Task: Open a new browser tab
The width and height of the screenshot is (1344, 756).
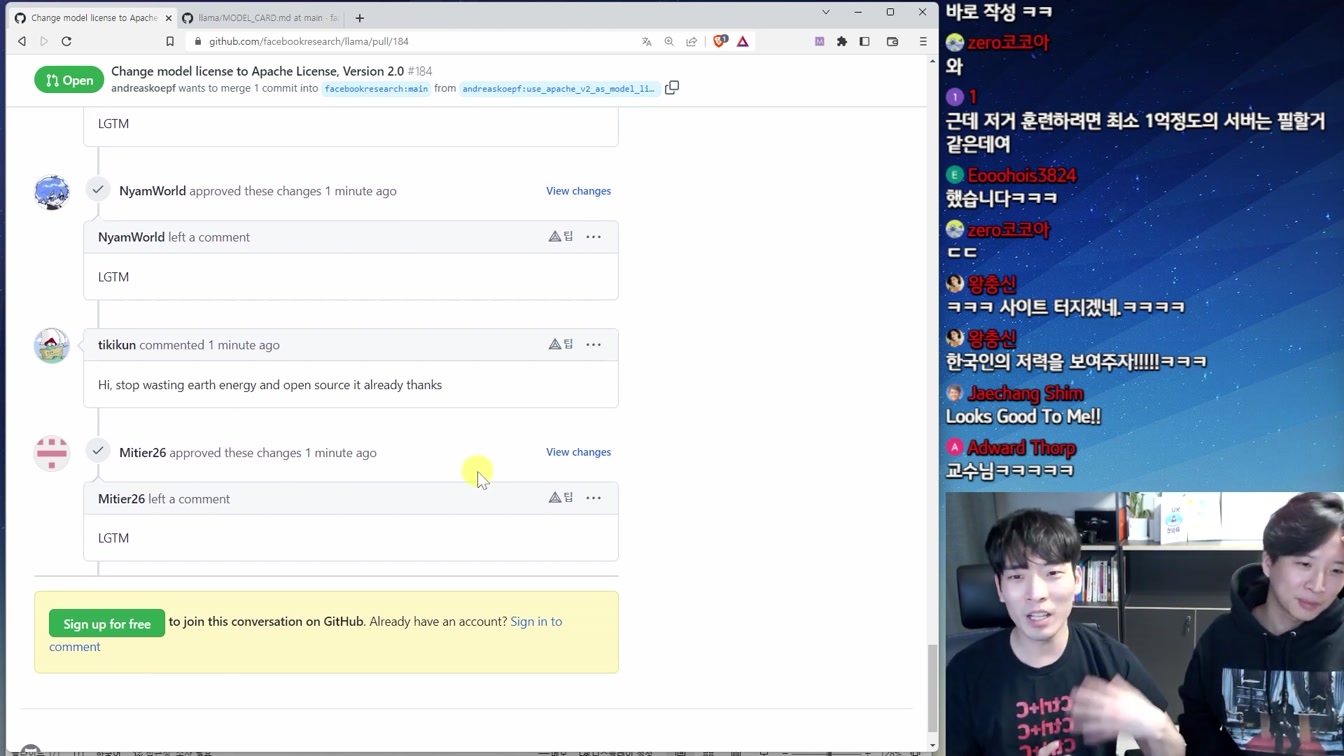Action: [360, 18]
